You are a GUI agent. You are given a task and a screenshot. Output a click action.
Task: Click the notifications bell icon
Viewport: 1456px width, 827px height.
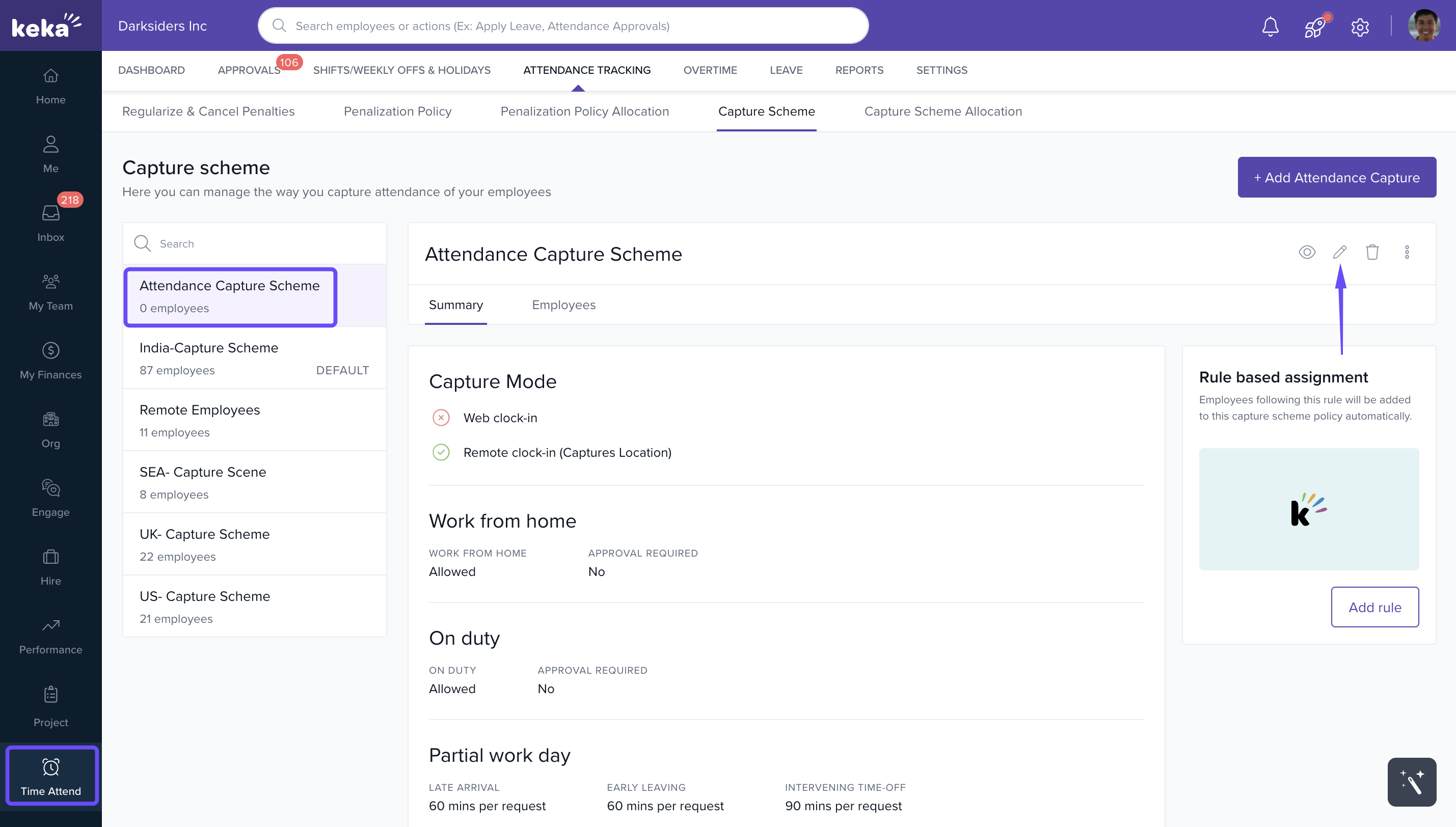click(1270, 26)
